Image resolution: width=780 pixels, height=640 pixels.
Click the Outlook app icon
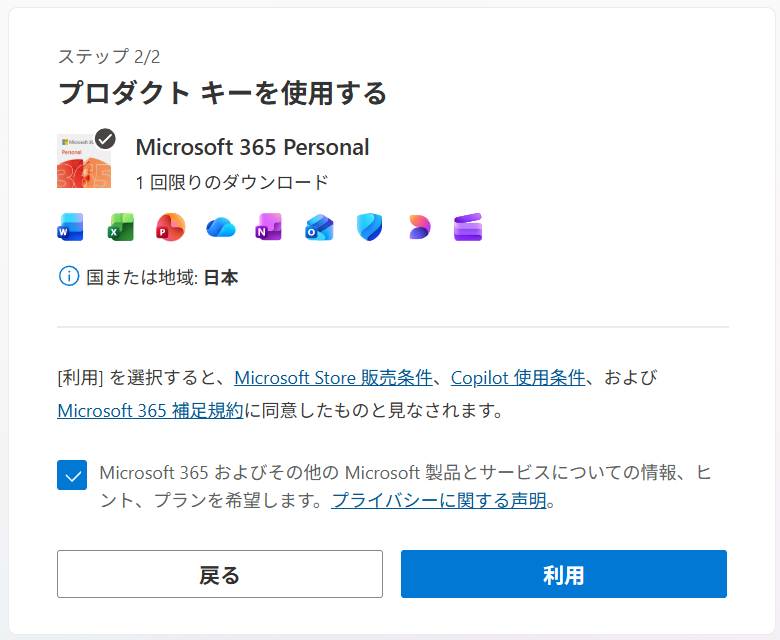(319, 228)
